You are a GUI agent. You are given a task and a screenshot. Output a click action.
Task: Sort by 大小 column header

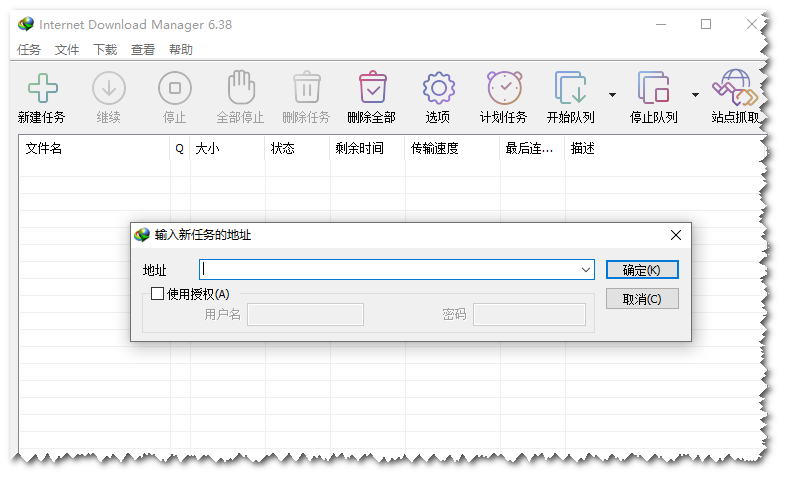click(227, 148)
